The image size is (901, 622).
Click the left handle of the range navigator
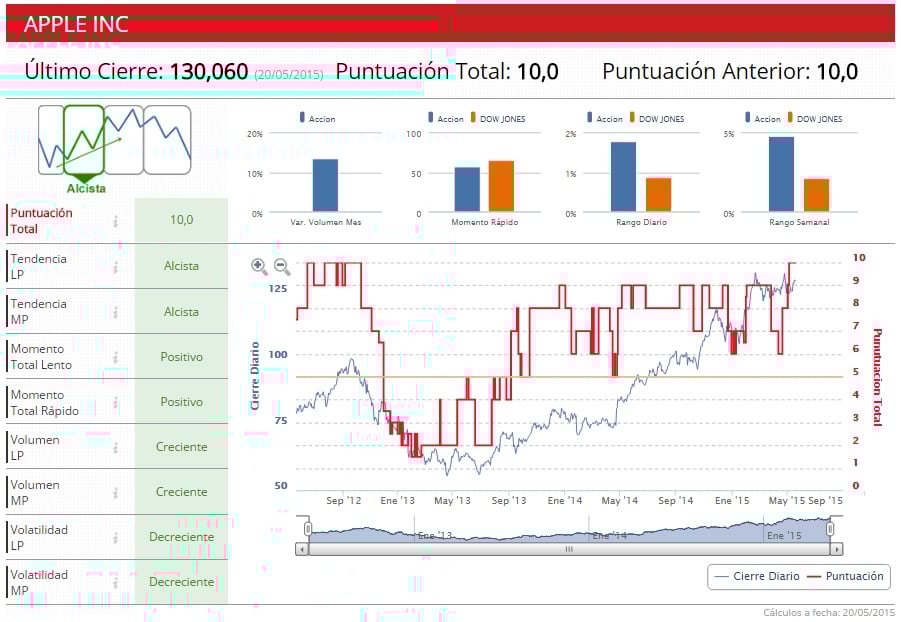pos(308,529)
